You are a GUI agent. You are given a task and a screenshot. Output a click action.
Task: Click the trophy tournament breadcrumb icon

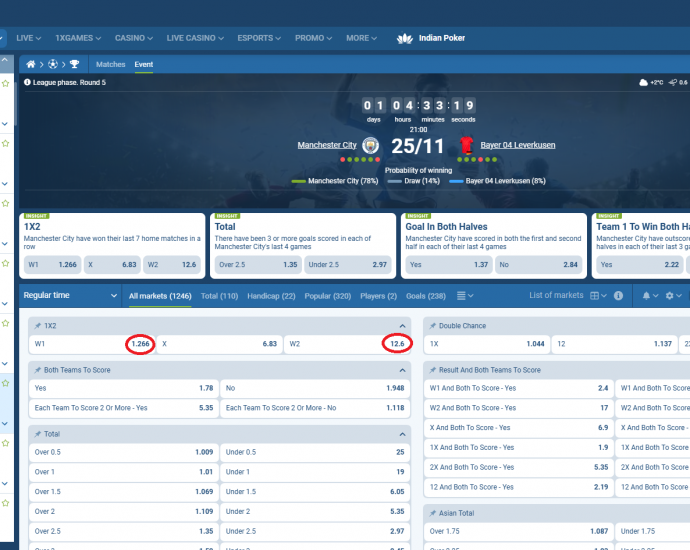pos(74,64)
